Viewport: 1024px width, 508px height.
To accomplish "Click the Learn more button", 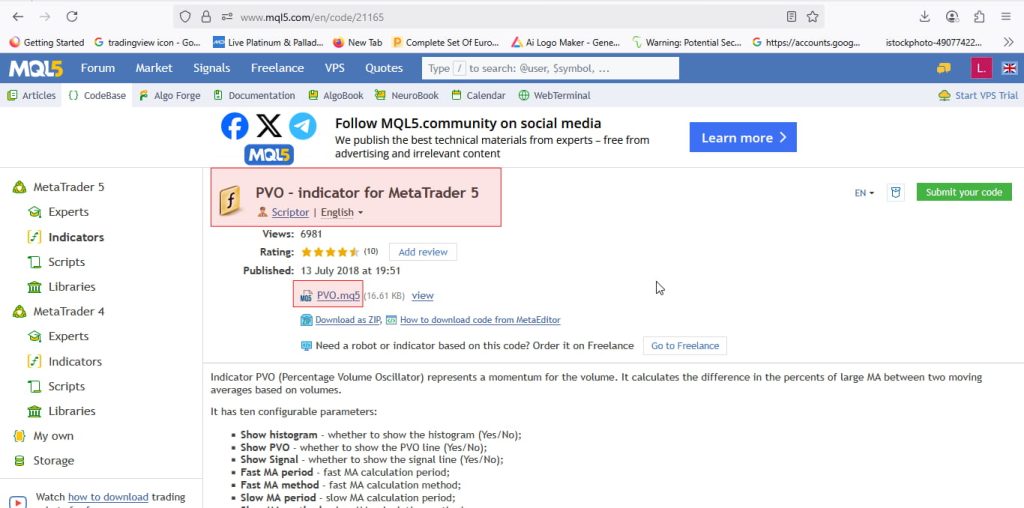I will click(x=743, y=137).
